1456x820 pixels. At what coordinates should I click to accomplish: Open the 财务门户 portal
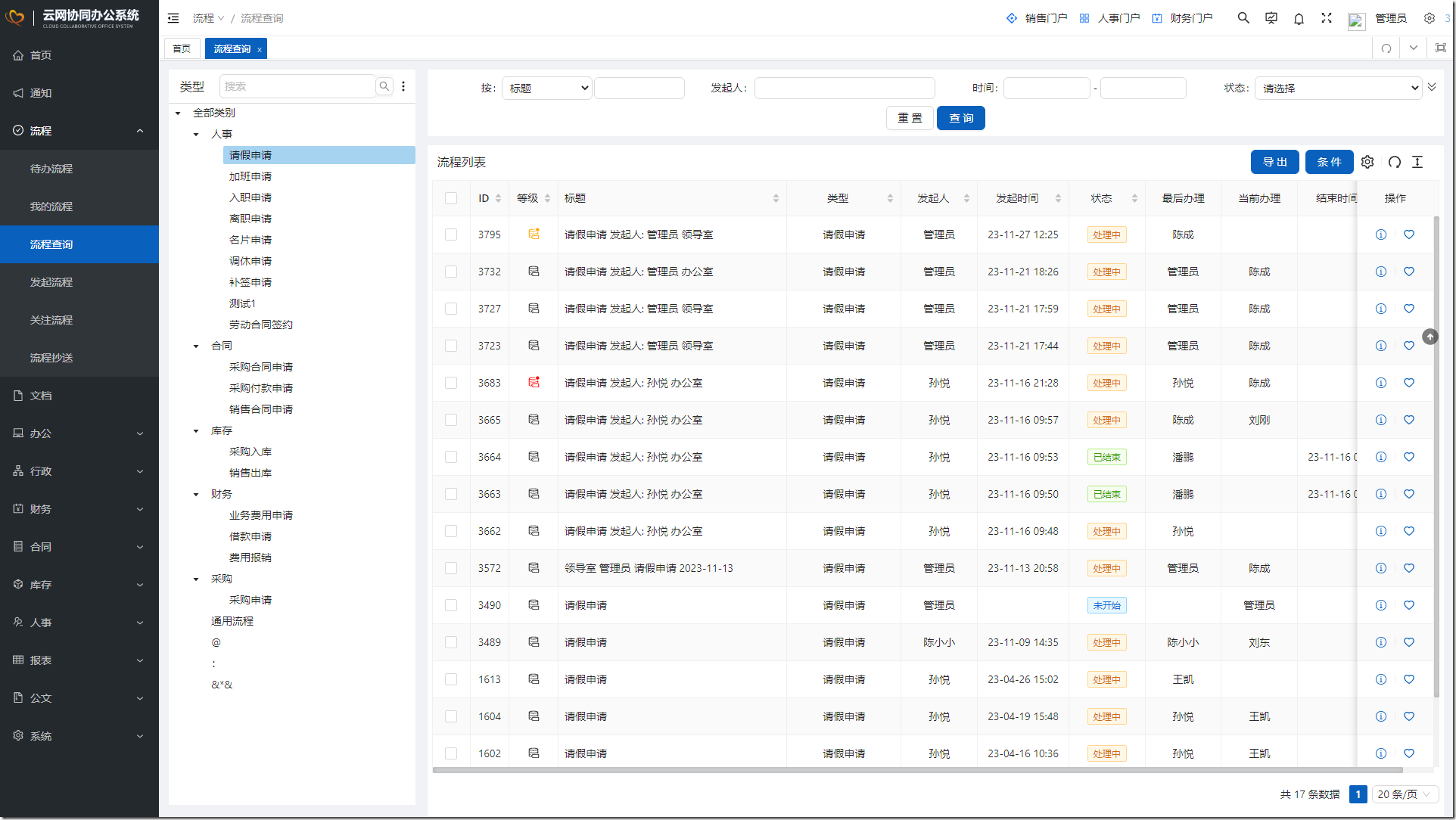coord(1182,18)
